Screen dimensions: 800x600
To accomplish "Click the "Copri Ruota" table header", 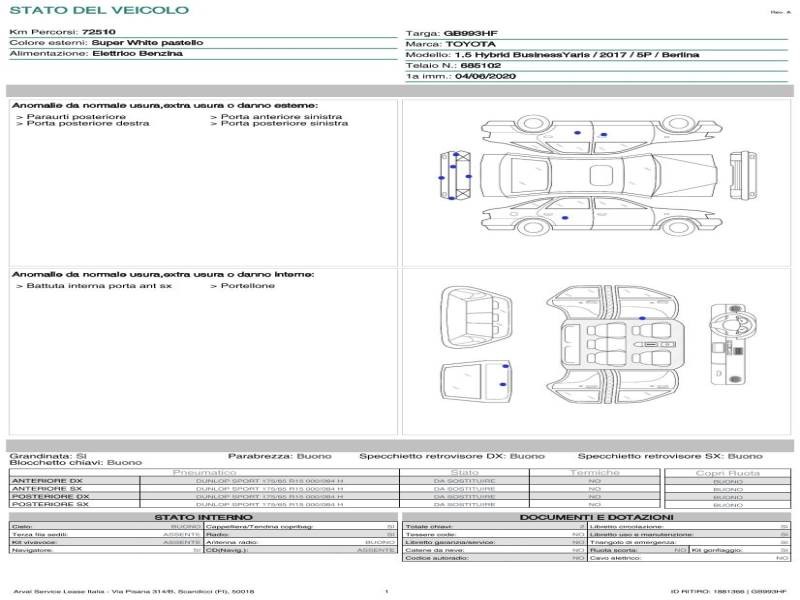I will [x=728, y=473].
